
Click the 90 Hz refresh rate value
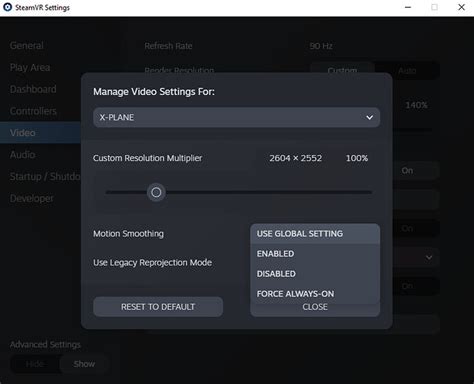(x=321, y=46)
